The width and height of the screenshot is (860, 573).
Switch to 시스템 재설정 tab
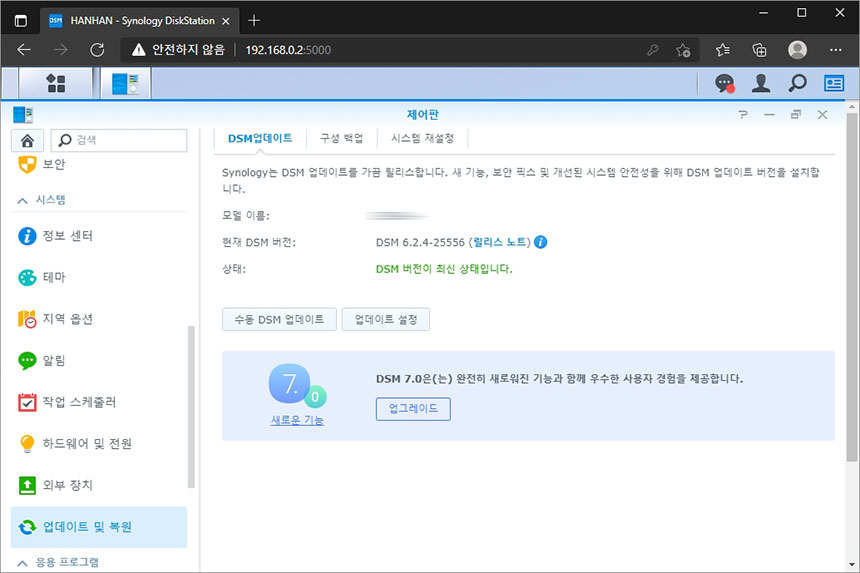coord(422,138)
